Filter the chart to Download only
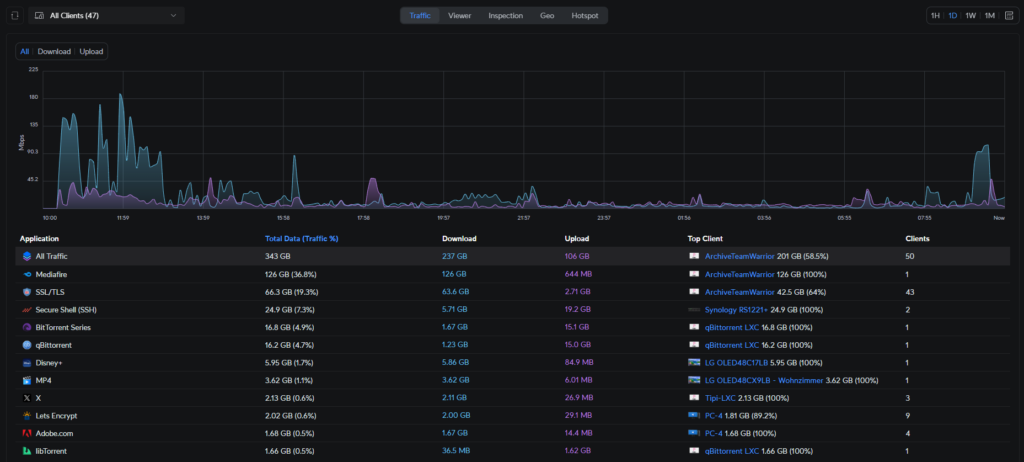Viewport: 1024px width, 462px height. pos(54,51)
